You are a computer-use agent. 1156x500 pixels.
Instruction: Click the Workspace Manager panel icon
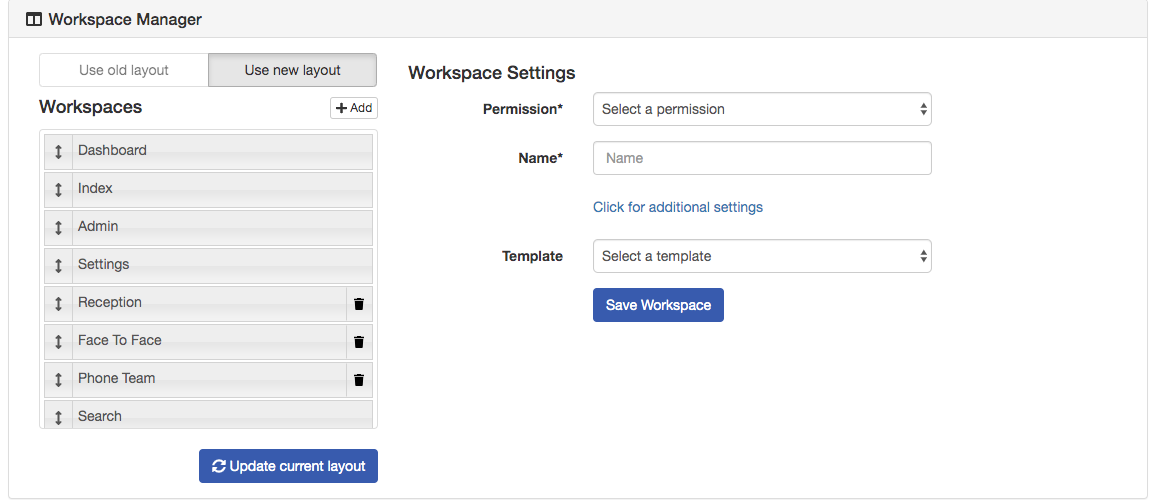(34, 19)
